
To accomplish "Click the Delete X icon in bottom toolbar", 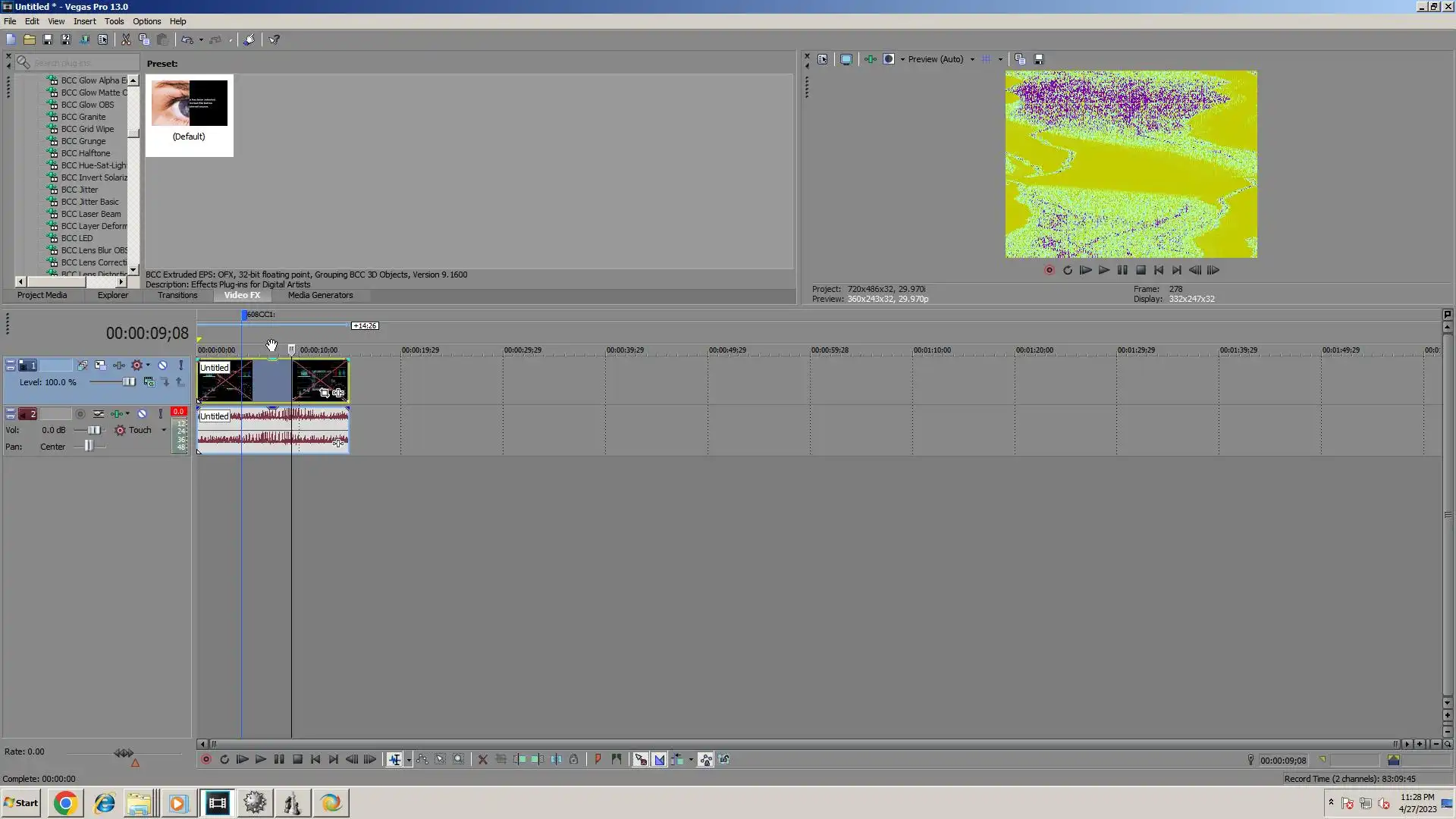I will [x=483, y=760].
